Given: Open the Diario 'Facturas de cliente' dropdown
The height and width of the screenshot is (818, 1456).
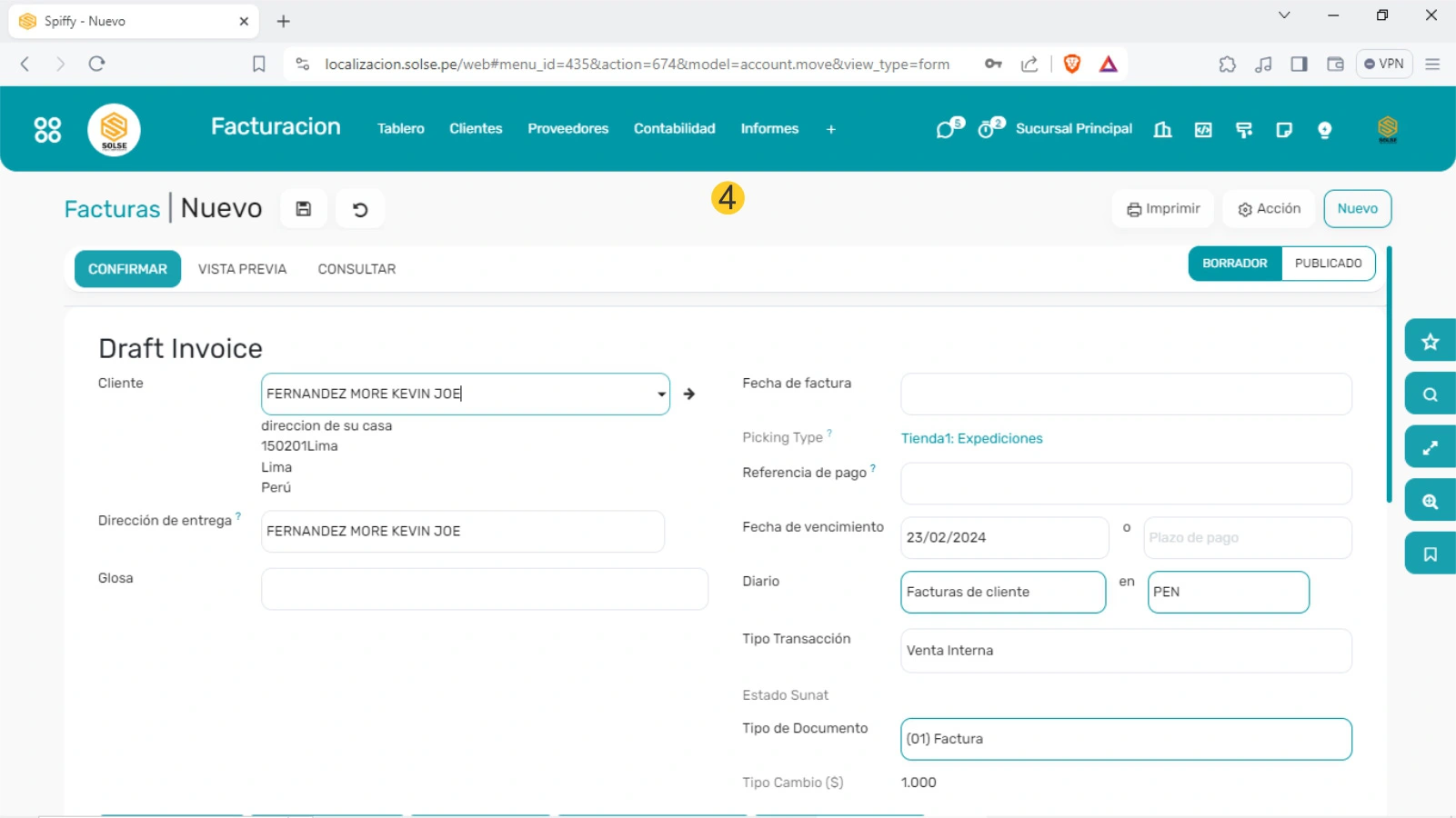Looking at the screenshot, I should [1002, 593].
